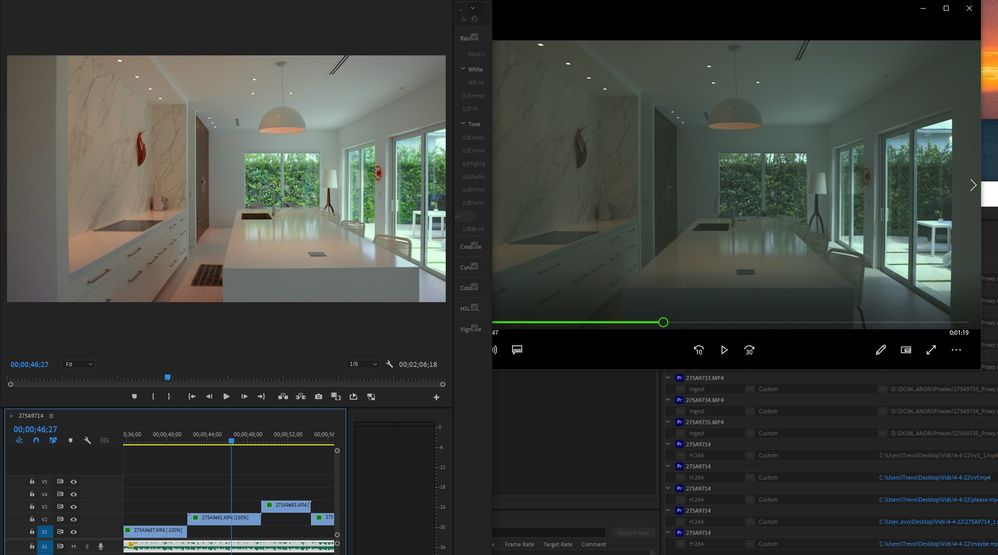The width and height of the screenshot is (998, 555).
Task: Toggle snap magnet in timeline
Action: tap(36, 440)
